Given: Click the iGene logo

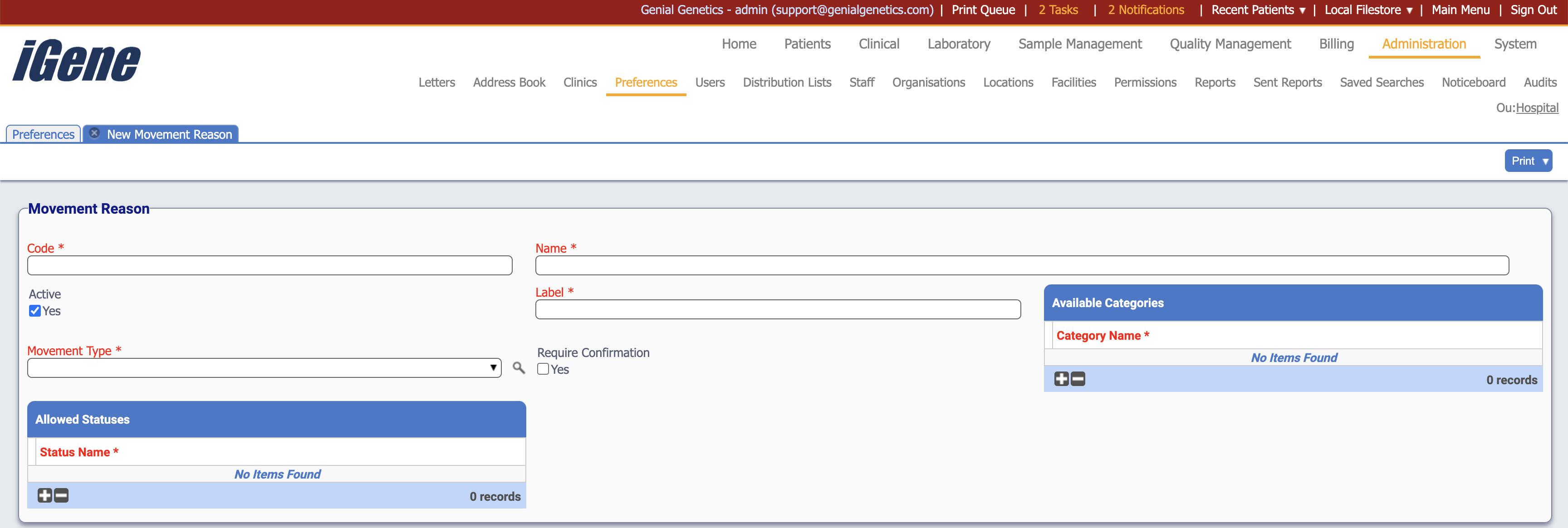Looking at the screenshot, I should (77, 61).
